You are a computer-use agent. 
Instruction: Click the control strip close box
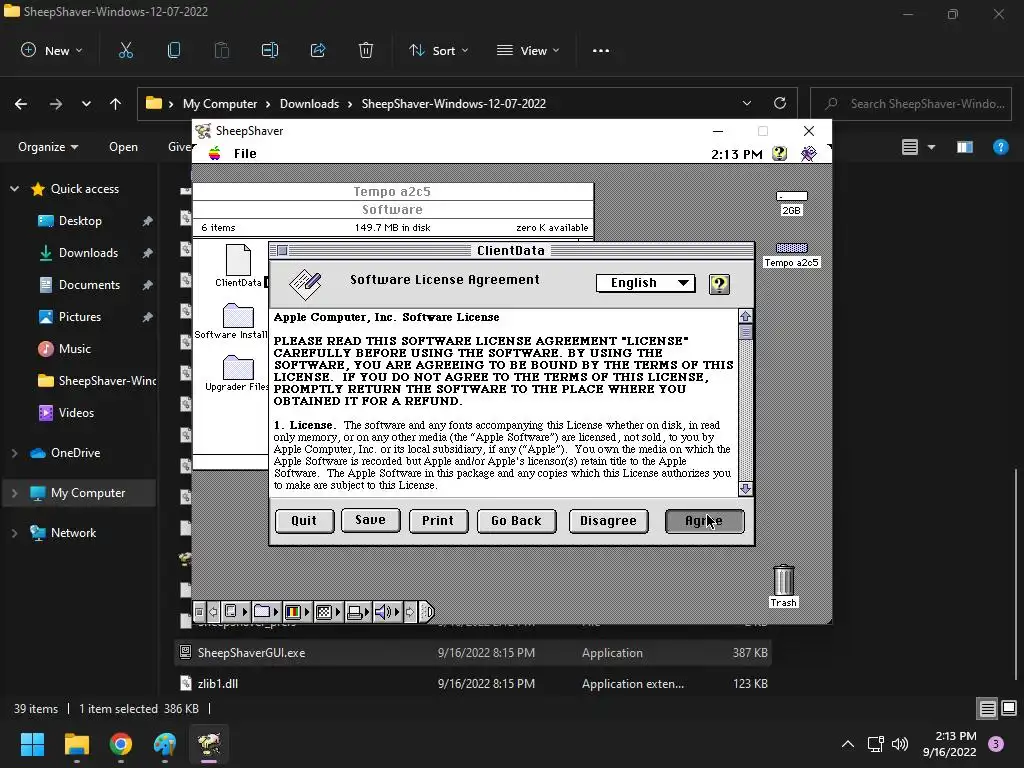click(199, 612)
